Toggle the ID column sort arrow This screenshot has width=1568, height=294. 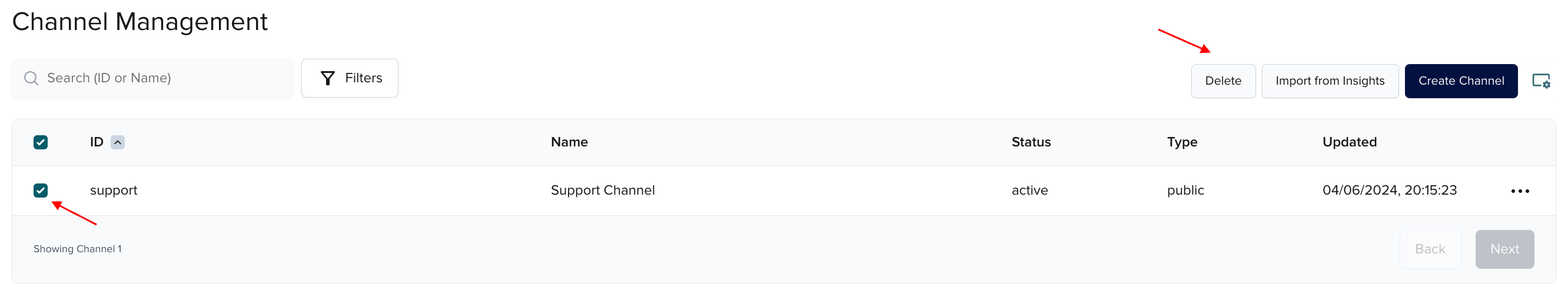tap(118, 142)
